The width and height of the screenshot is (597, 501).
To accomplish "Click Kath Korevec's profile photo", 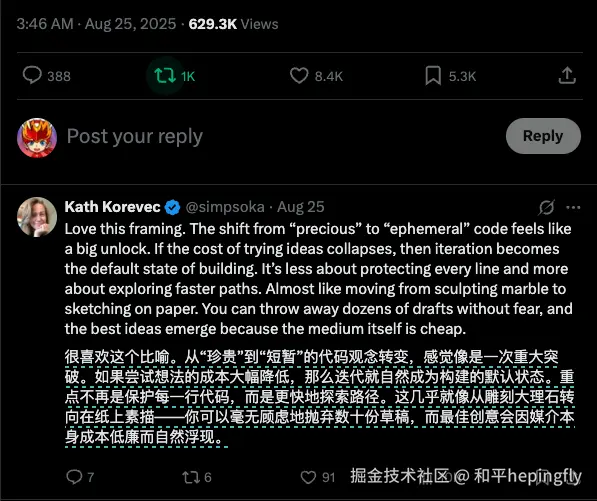I will point(37,217).
